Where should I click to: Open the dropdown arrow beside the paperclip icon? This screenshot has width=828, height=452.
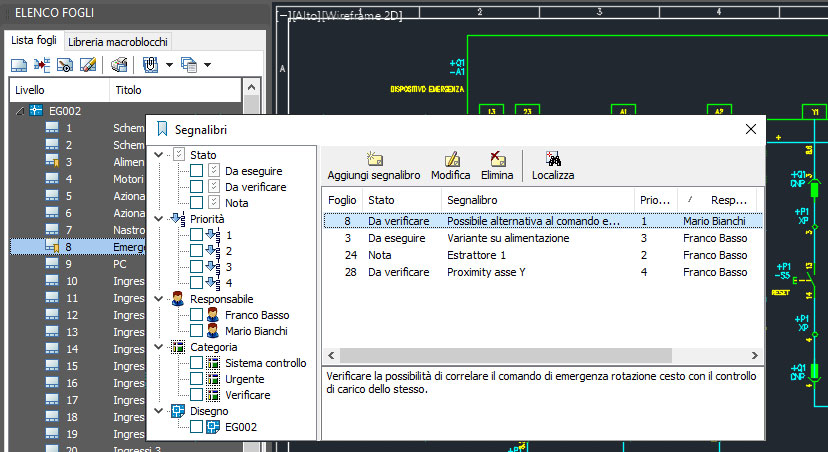point(170,65)
